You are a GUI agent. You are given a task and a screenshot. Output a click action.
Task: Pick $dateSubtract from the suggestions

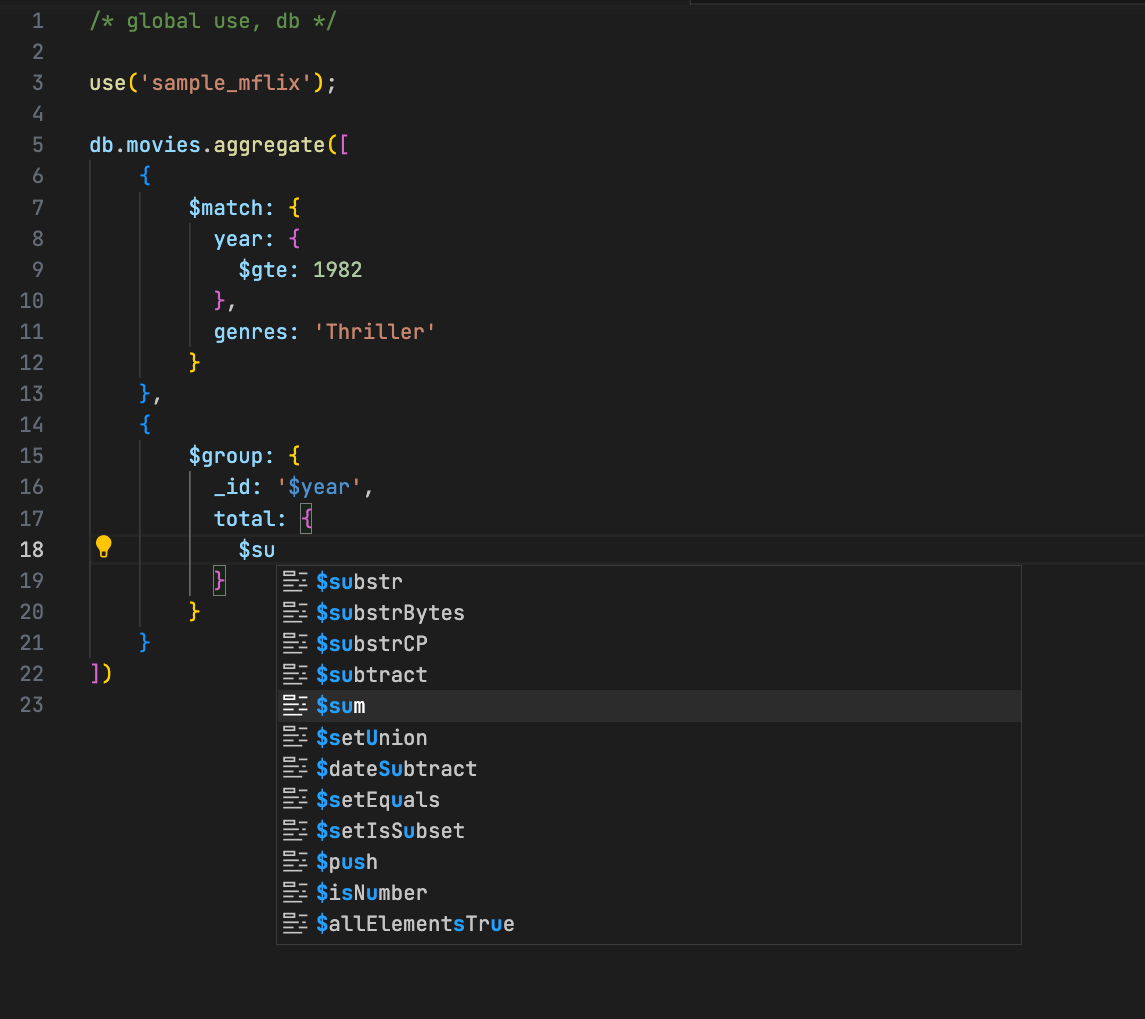pyautogui.click(x=648, y=768)
